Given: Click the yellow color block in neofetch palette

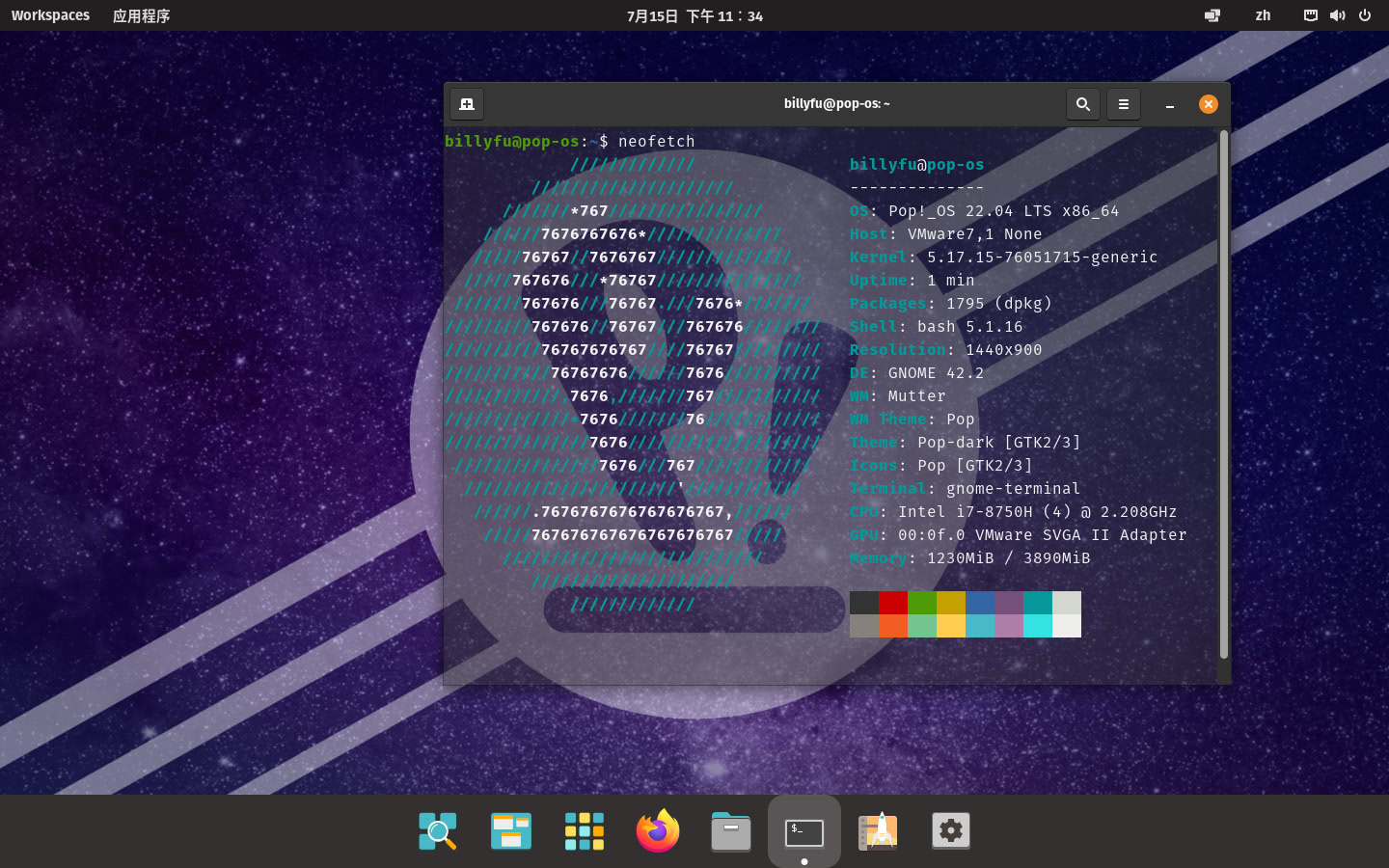Looking at the screenshot, I should coord(951,603).
